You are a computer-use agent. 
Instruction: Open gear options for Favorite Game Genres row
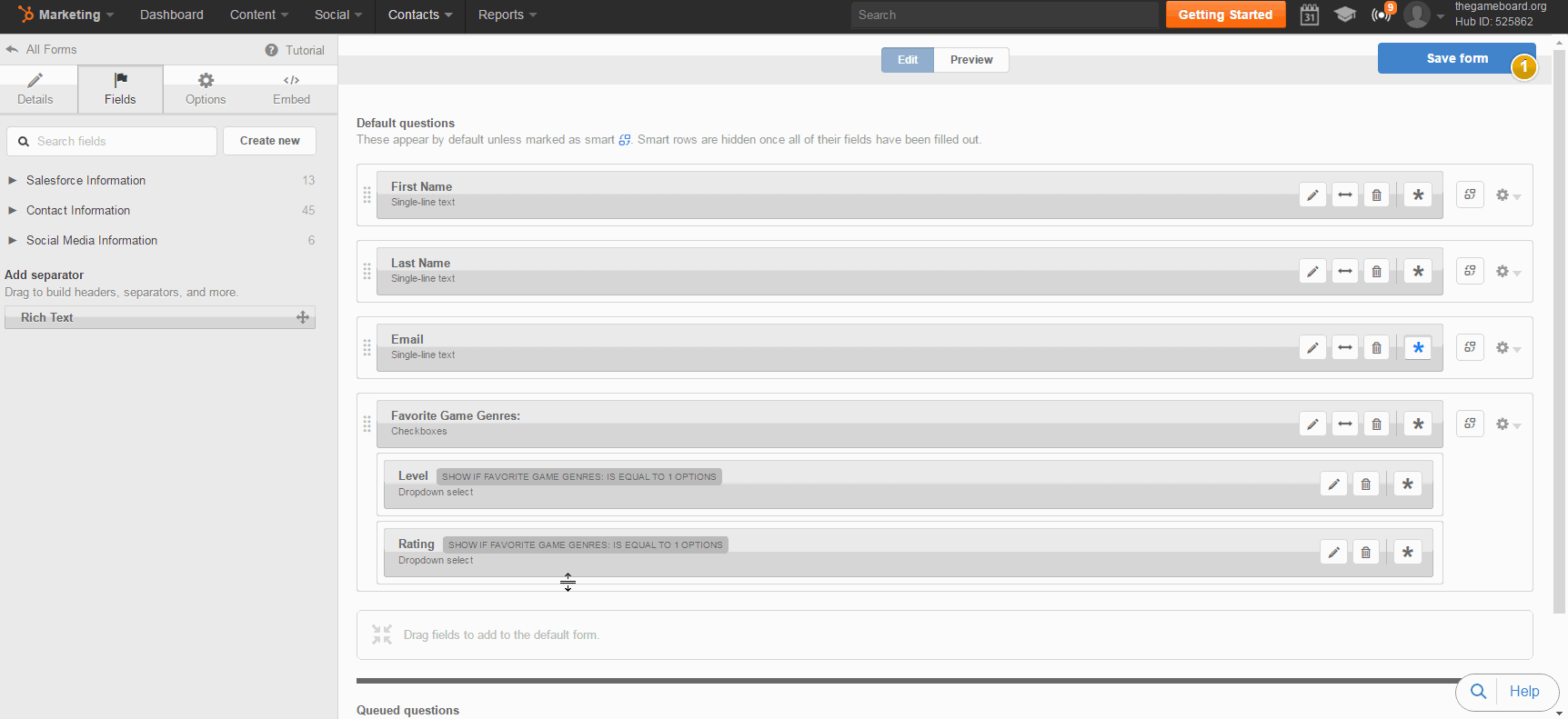1508,424
